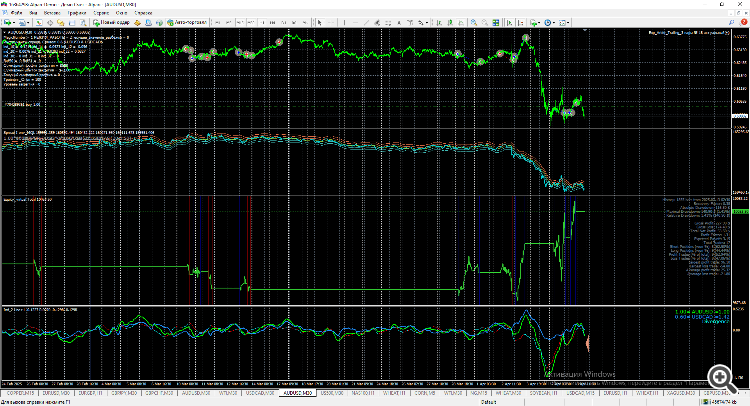
Task: Switch to USDCAD,M30 chart tab
Action: point(260,393)
